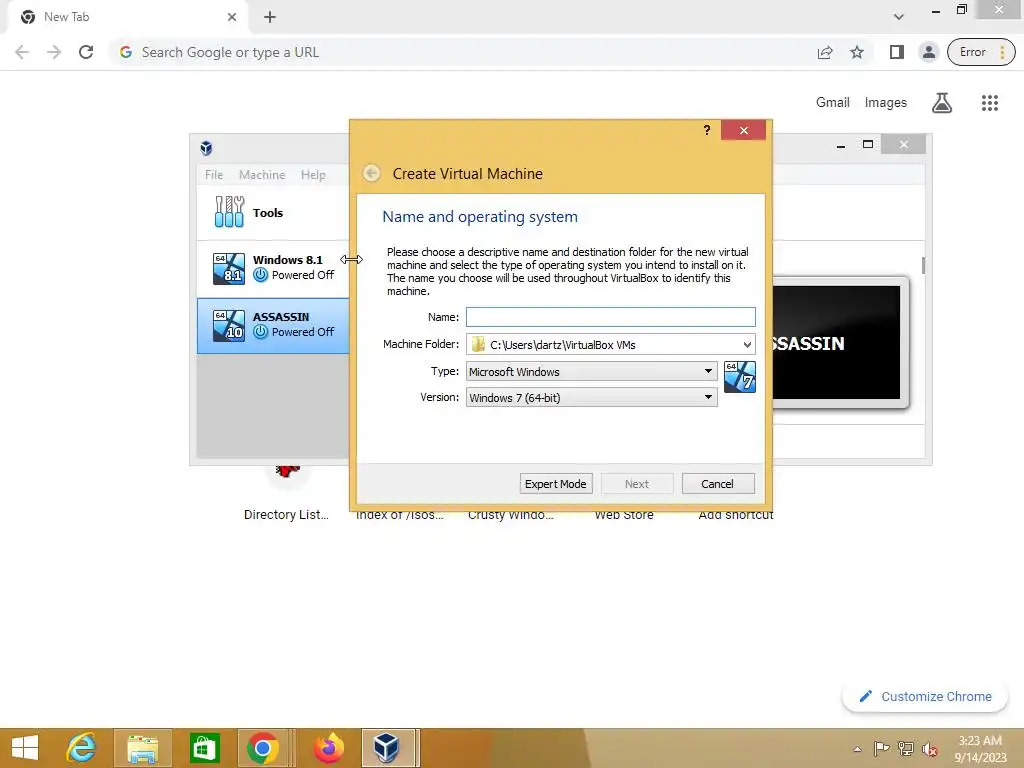The image size is (1024, 768).
Task: Open Images link
Action: coord(886,103)
